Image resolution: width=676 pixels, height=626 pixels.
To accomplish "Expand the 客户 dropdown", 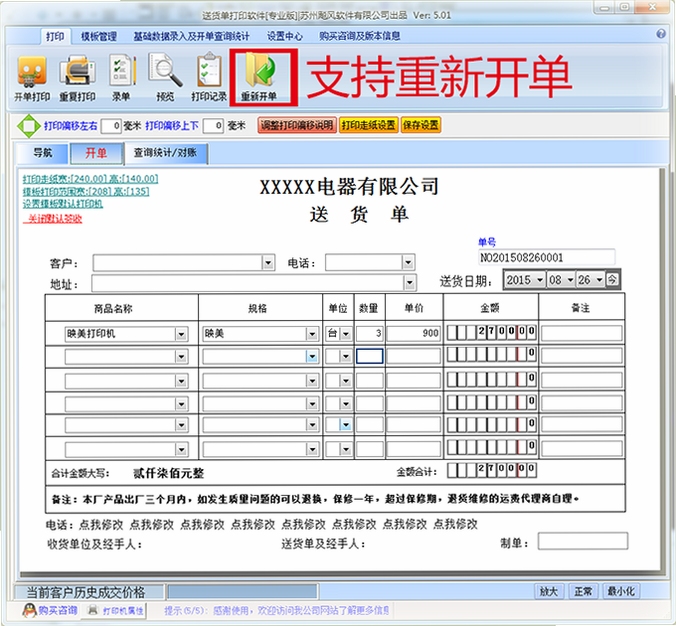I will 268,263.
